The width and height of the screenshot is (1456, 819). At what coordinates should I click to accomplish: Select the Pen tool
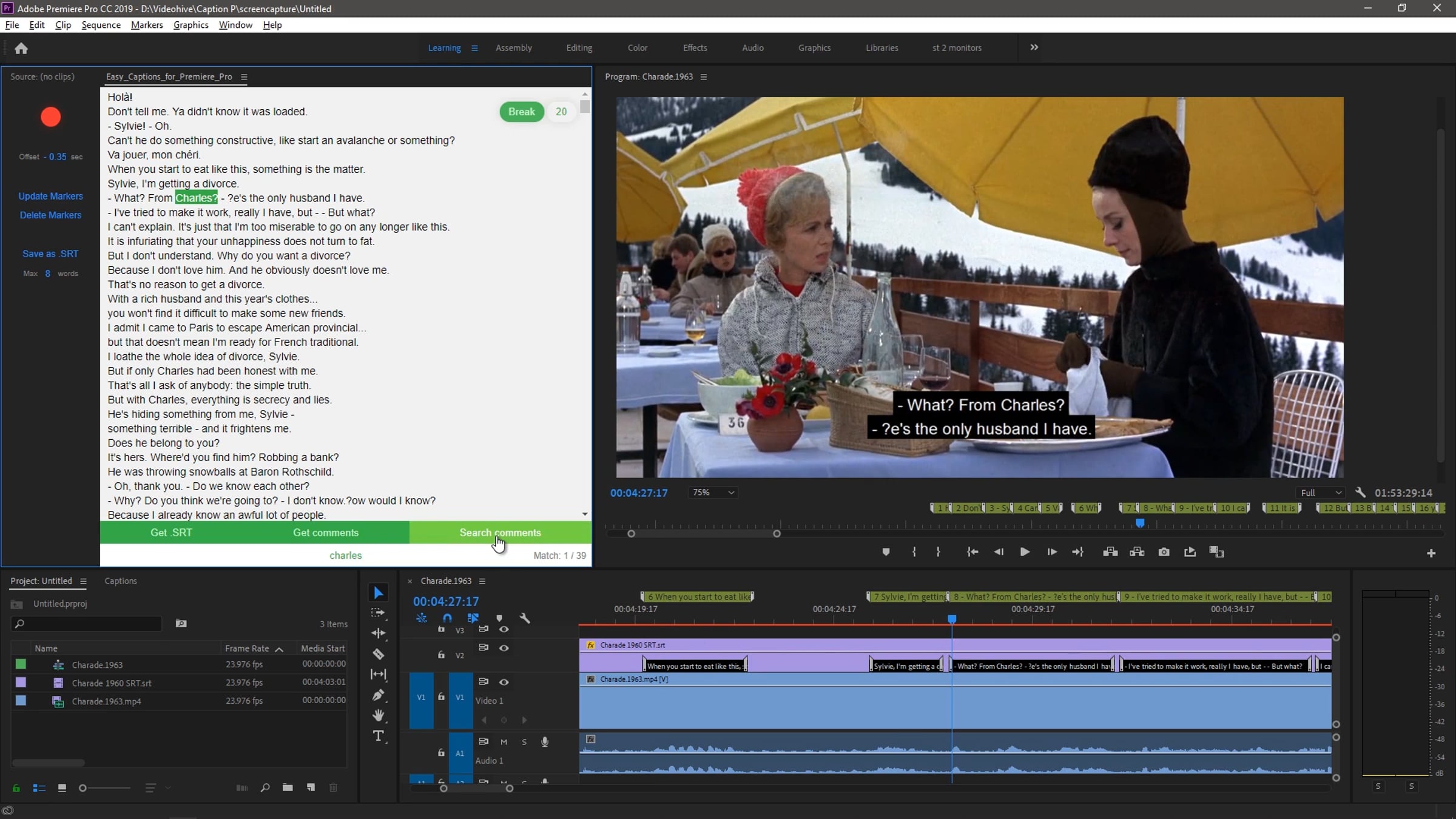pos(379,695)
